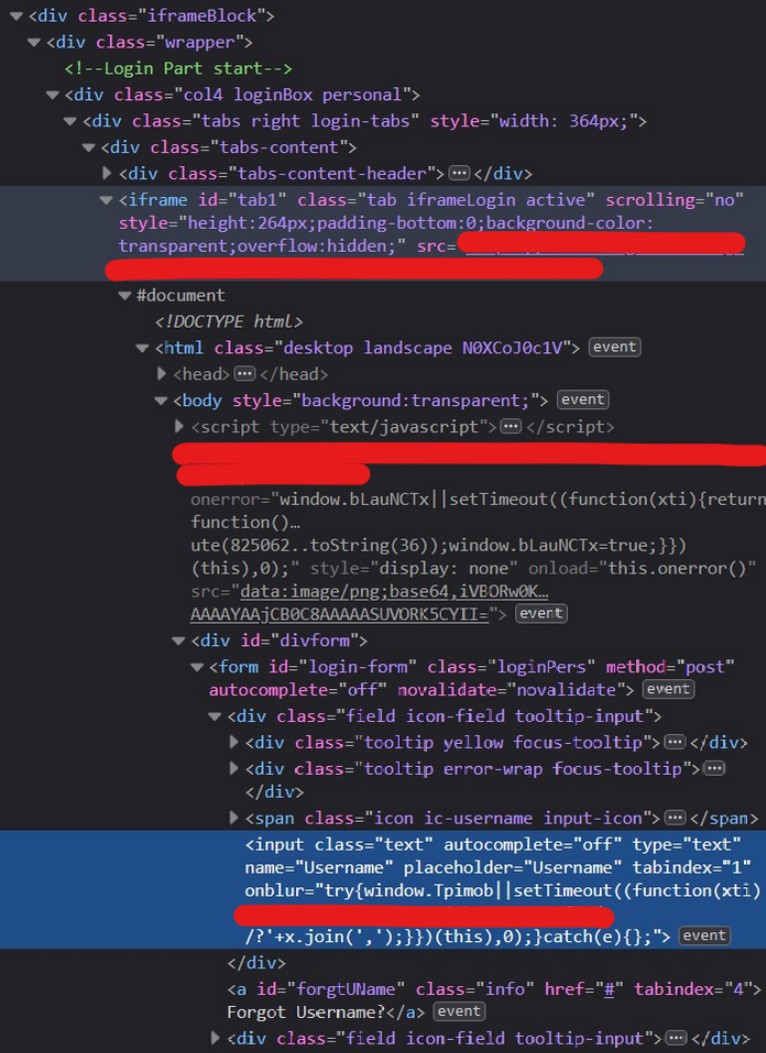Click the onerror window.bLauNCTx attribute text
This screenshot has width=766, height=1053.
[x=478, y=499]
